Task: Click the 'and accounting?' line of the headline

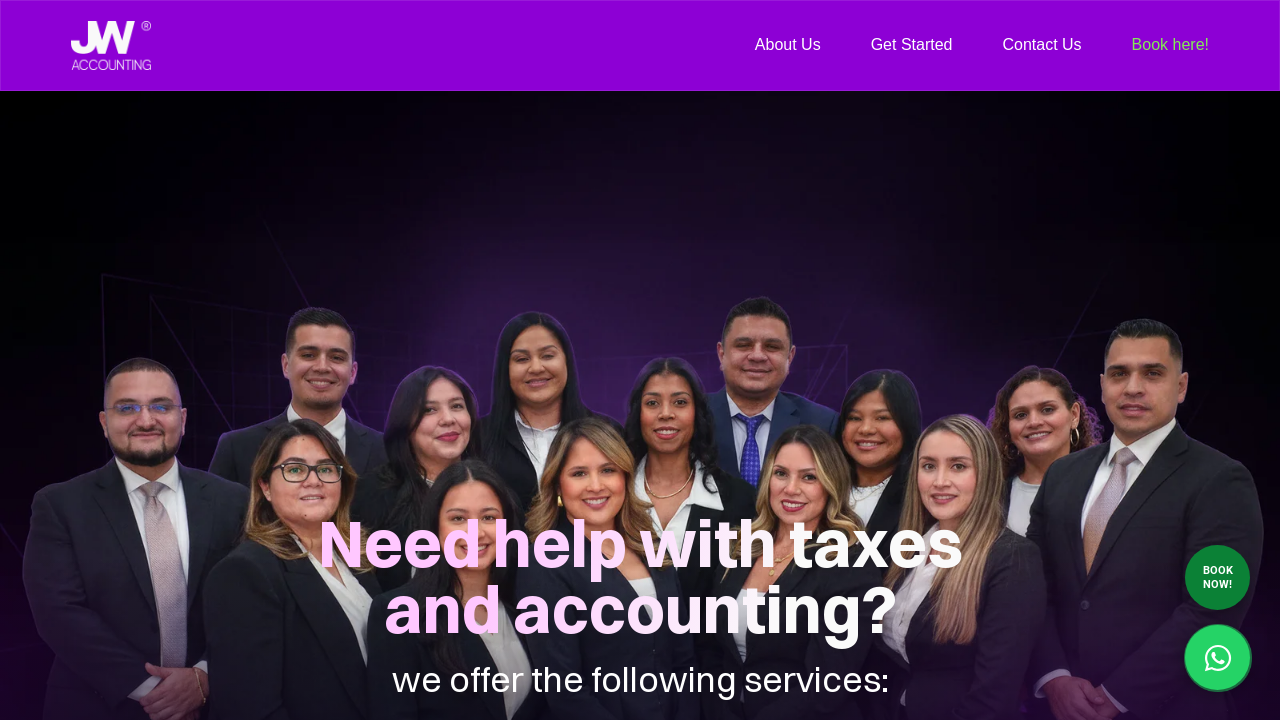Action: 640,610
